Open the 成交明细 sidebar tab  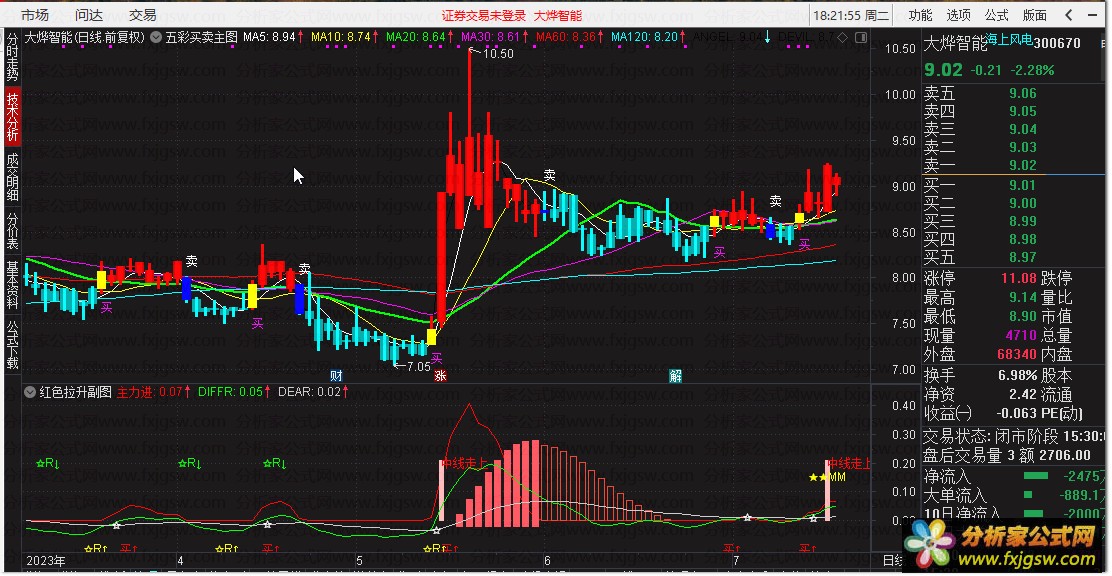pyautogui.click(x=13, y=177)
